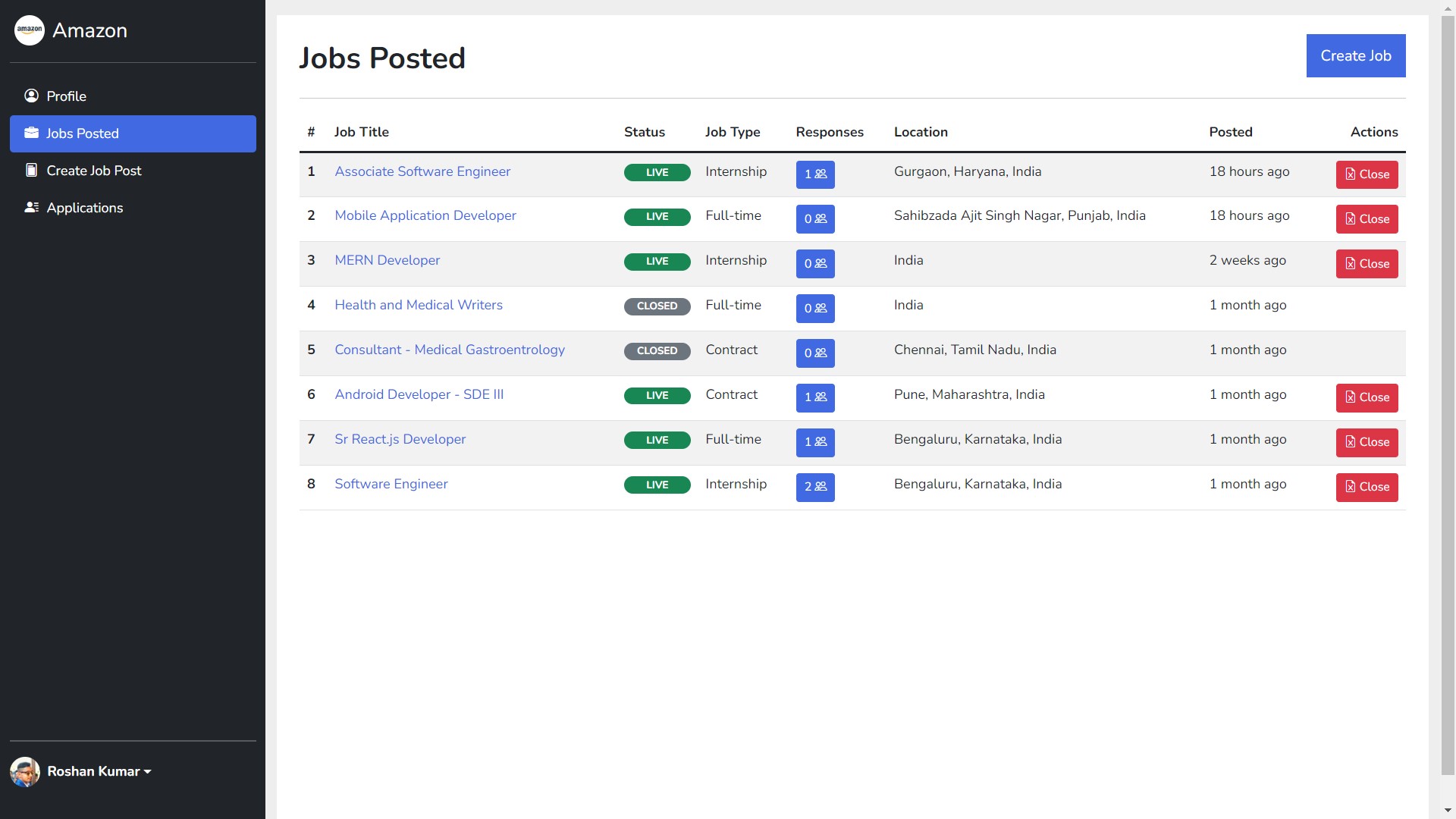
Task: Click the scroll down arrow on scrollbar
Action: (x=1448, y=810)
